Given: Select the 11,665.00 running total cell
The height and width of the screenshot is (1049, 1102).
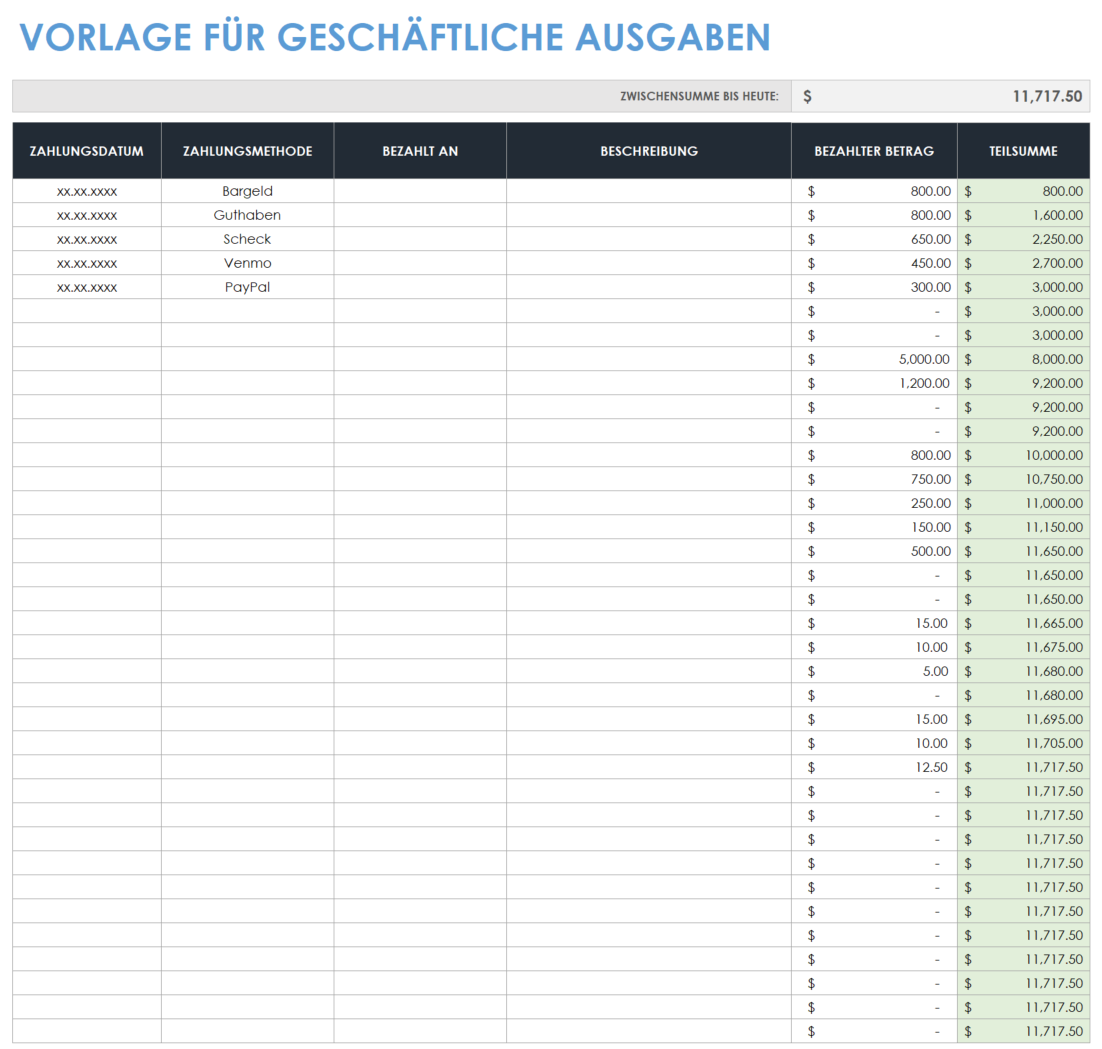Looking at the screenshot, I should pyautogui.click(x=1023, y=623).
